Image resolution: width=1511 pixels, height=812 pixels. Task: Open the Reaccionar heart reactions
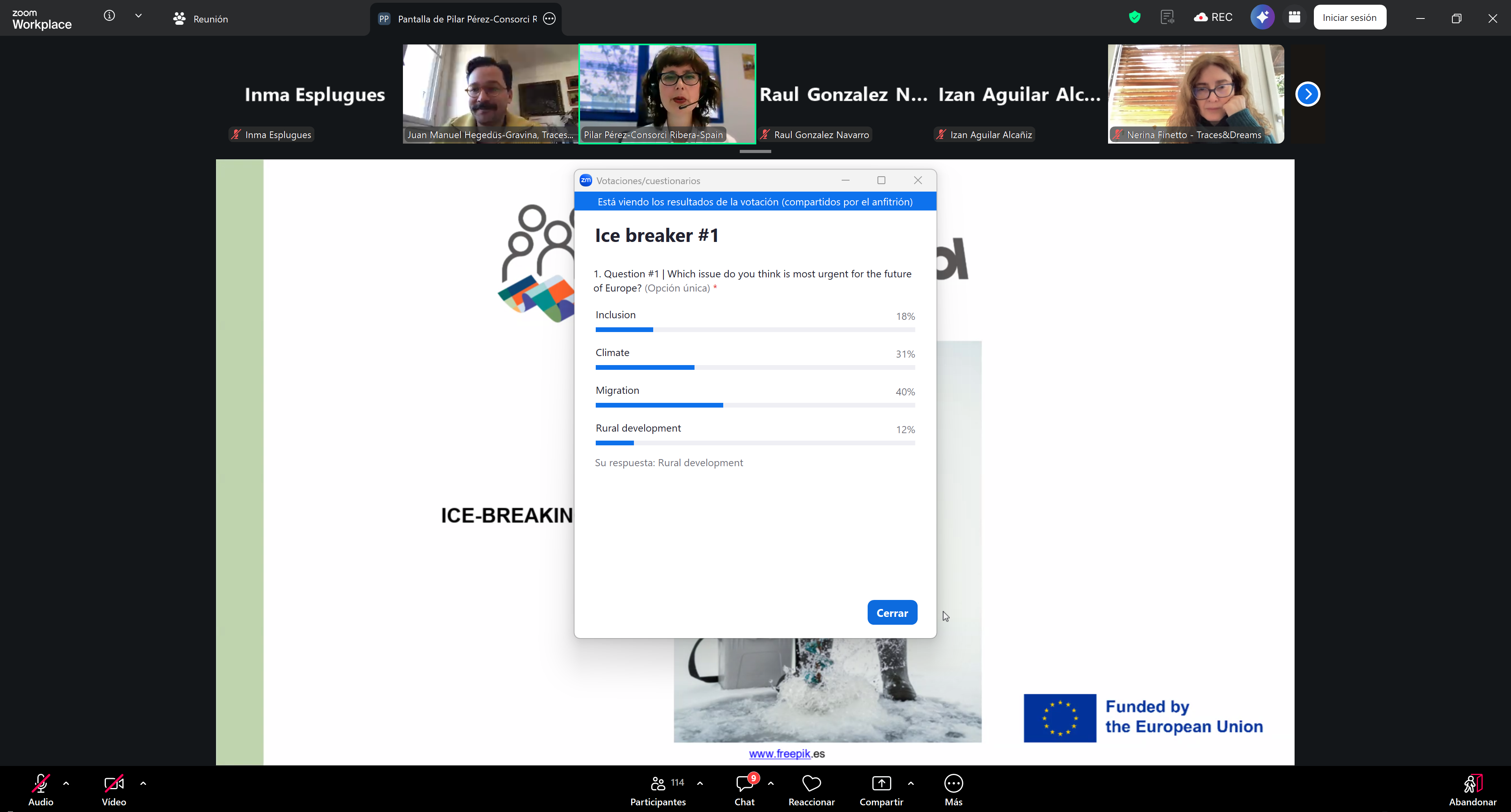point(811,783)
